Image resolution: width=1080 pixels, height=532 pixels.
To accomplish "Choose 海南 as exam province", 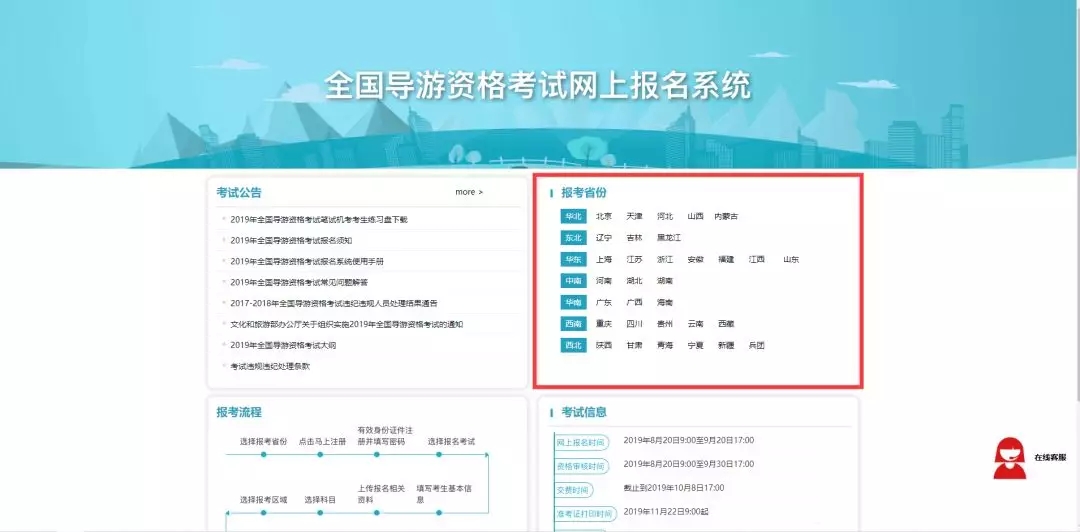I will tap(665, 303).
